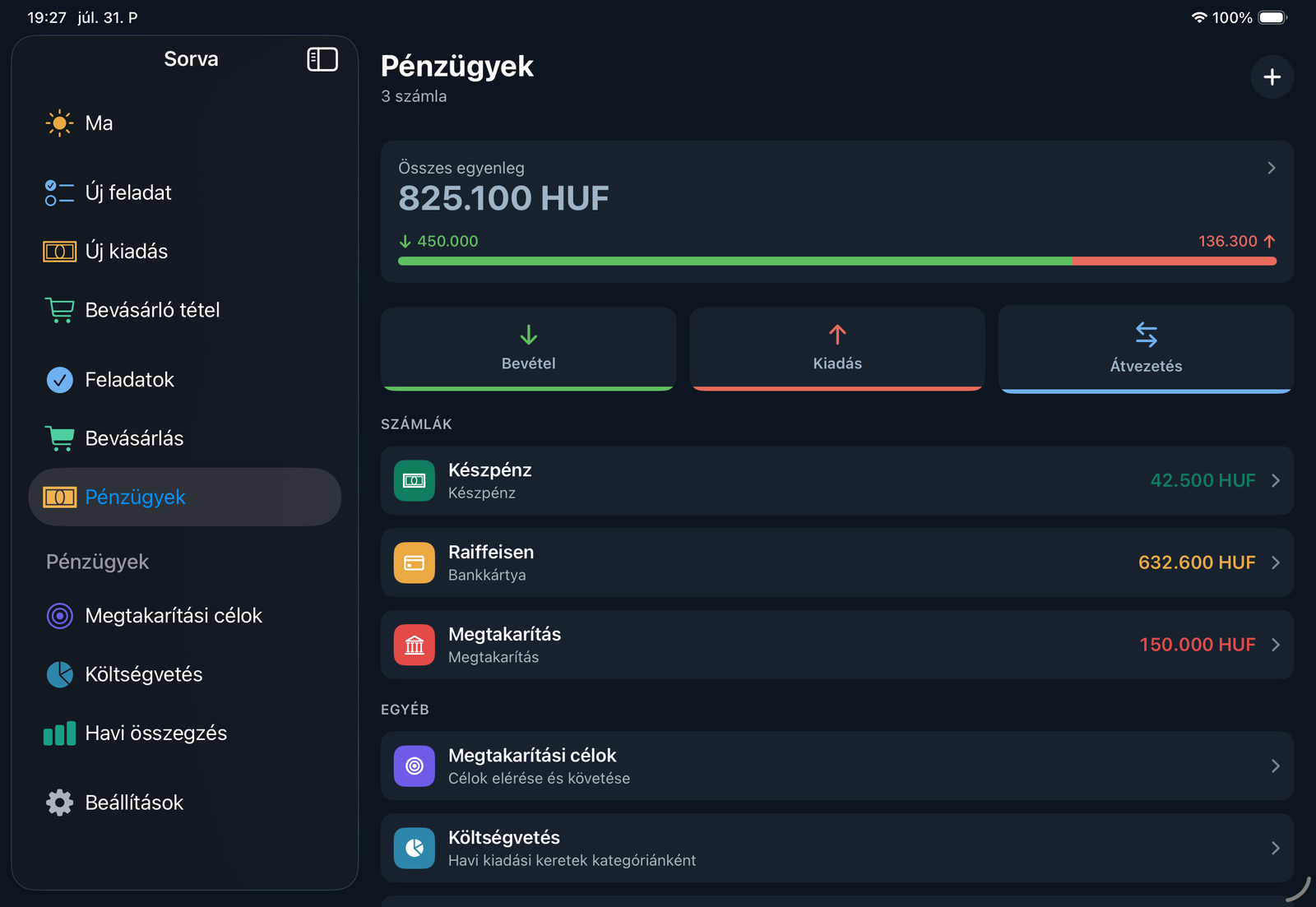Open Költségvetés pie chart icon in sidebar
The image size is (1316, 907).
[59, 674]
